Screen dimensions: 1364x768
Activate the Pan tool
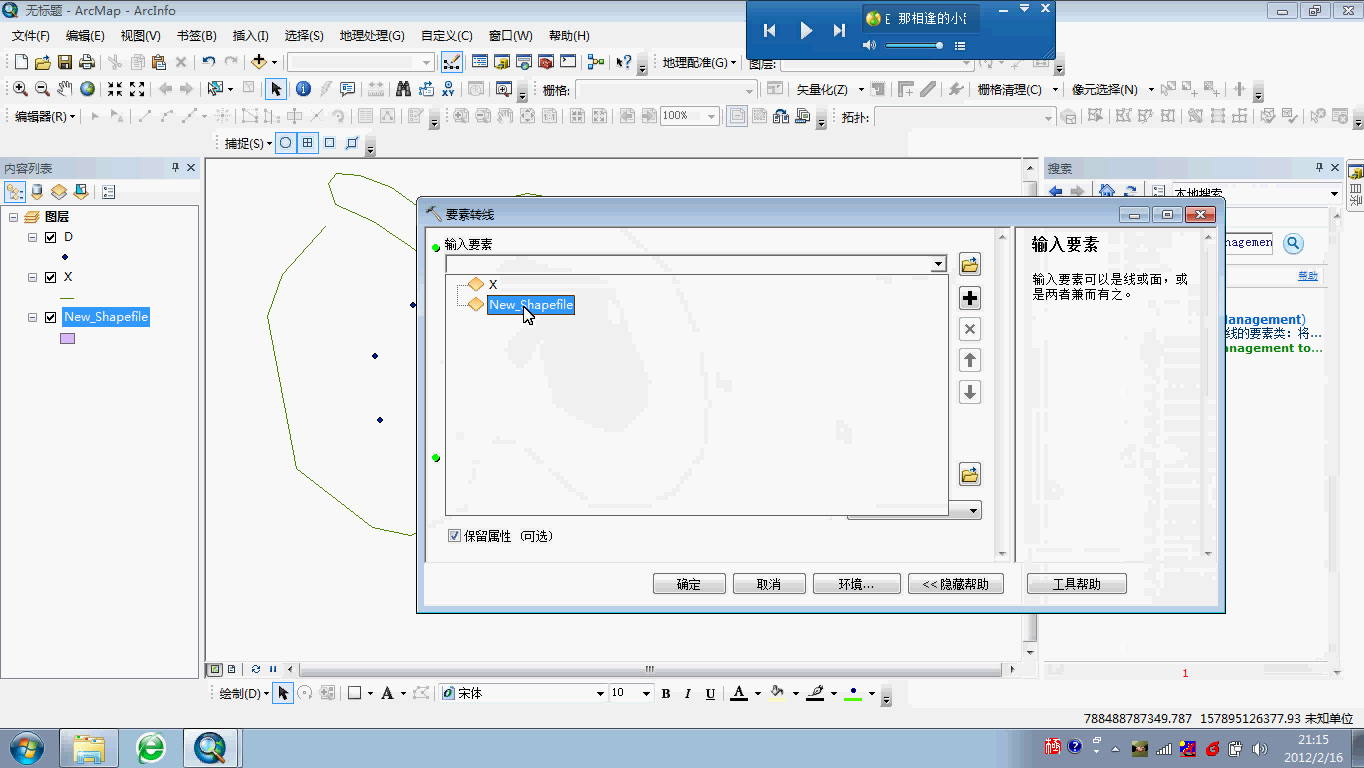coord(64,88)
